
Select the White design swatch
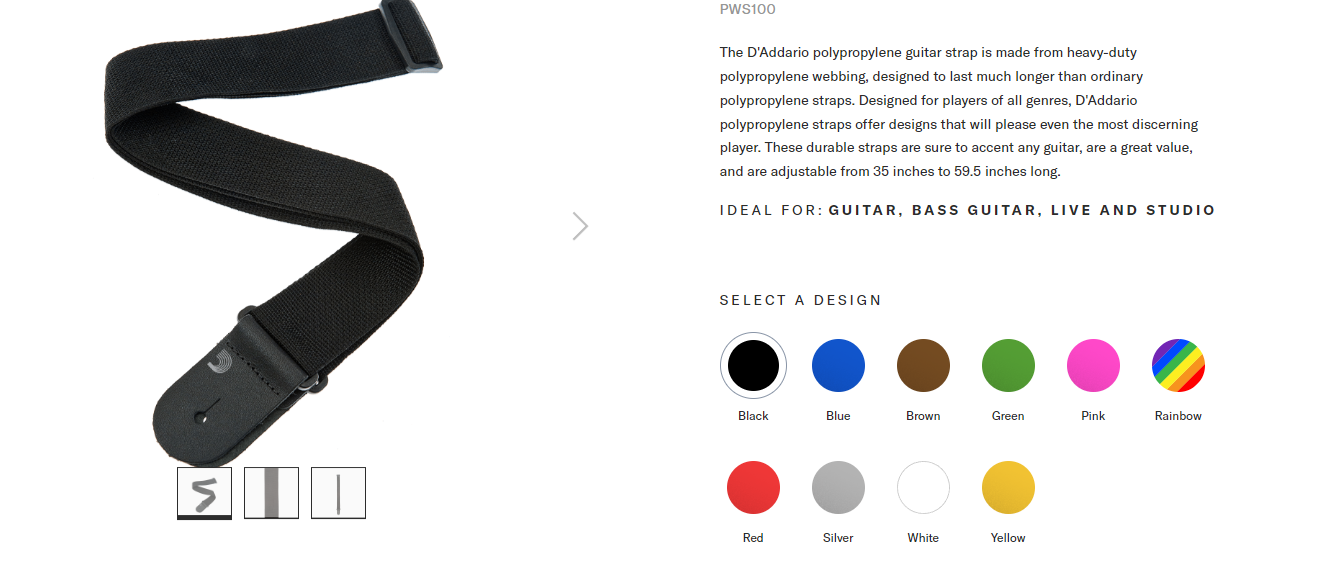click(x=923, y=487)
